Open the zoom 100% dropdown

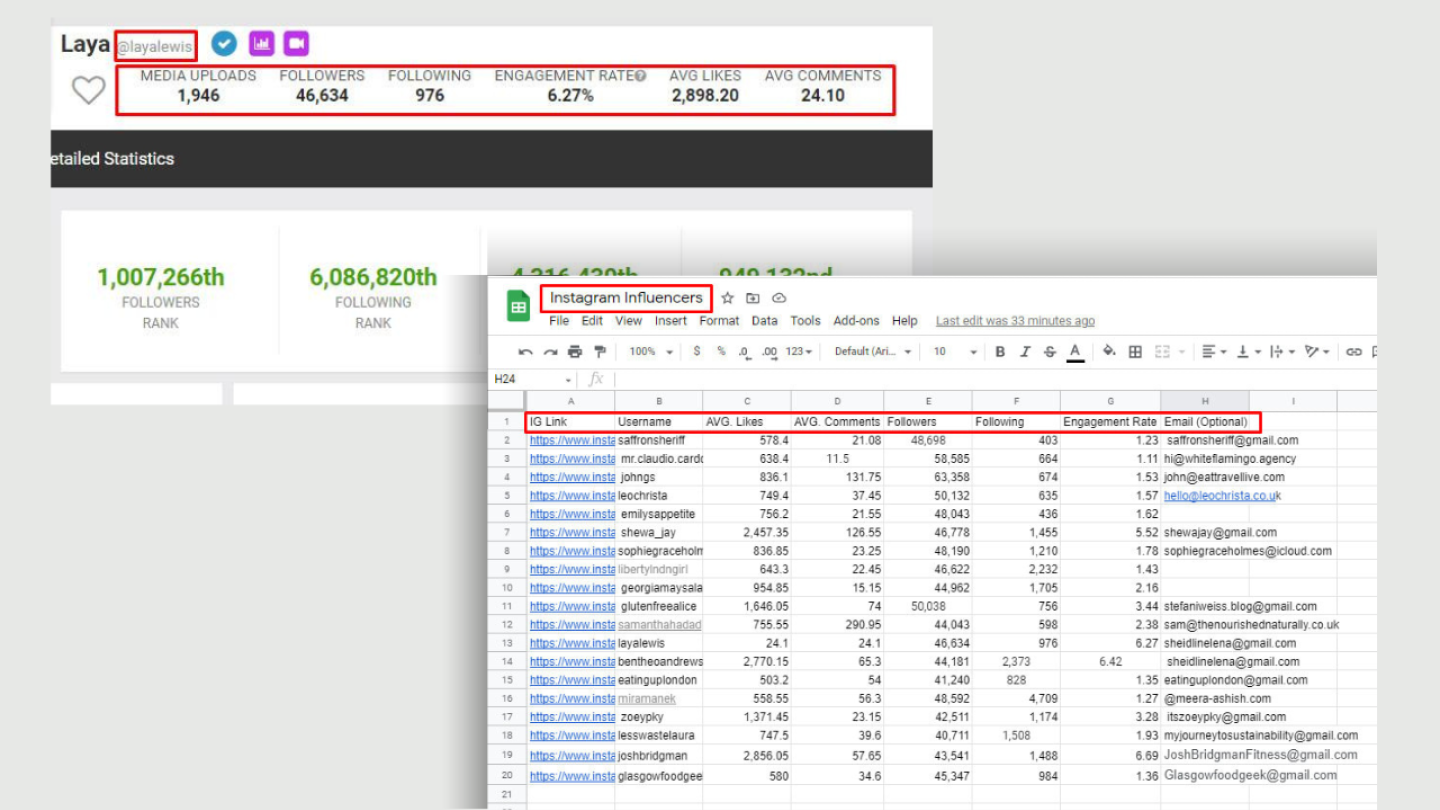click(x=651, y=352)
